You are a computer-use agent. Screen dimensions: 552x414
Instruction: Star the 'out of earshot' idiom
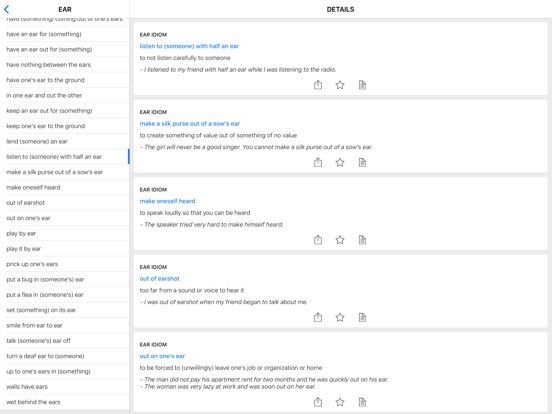click(x=340, y=317)
